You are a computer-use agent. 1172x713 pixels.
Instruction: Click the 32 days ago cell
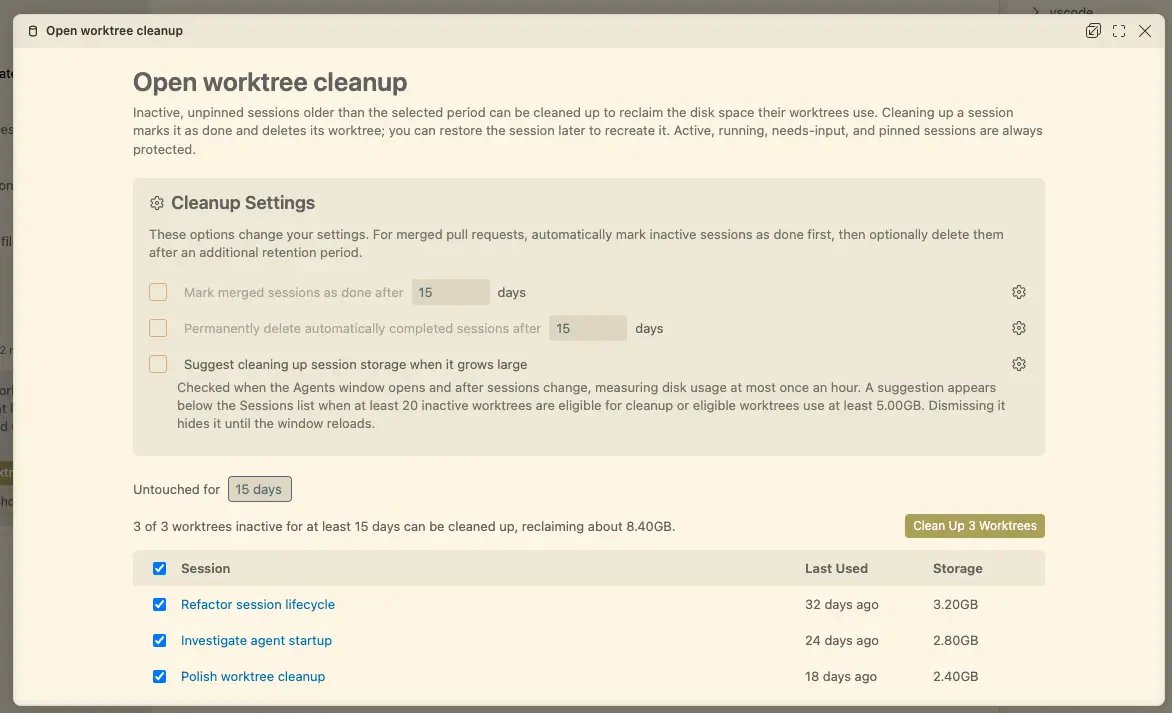tap(842, 605)
